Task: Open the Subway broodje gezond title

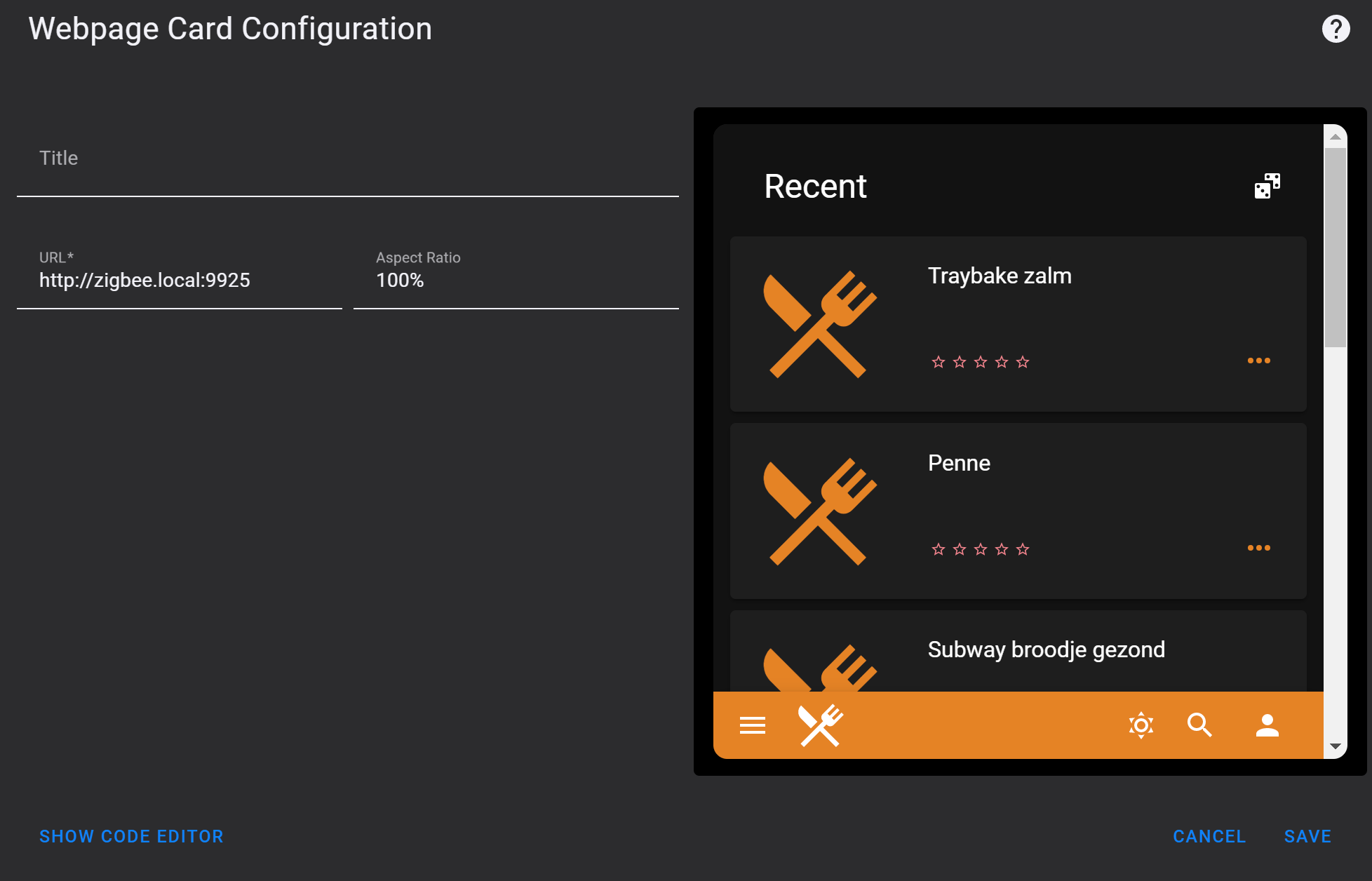Action: point(1046,650)
